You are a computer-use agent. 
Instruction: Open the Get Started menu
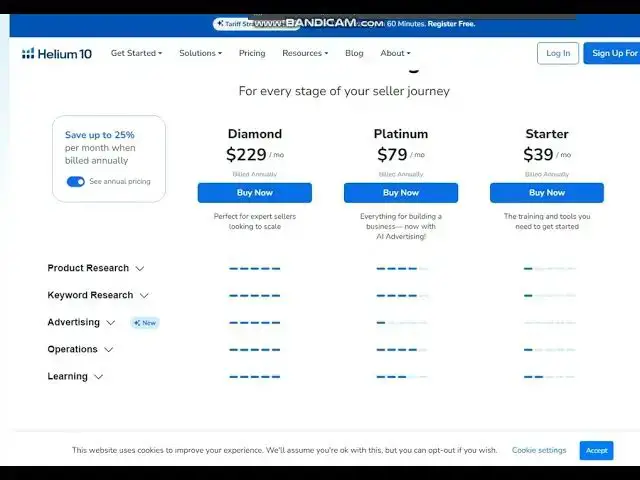[136, 53]
